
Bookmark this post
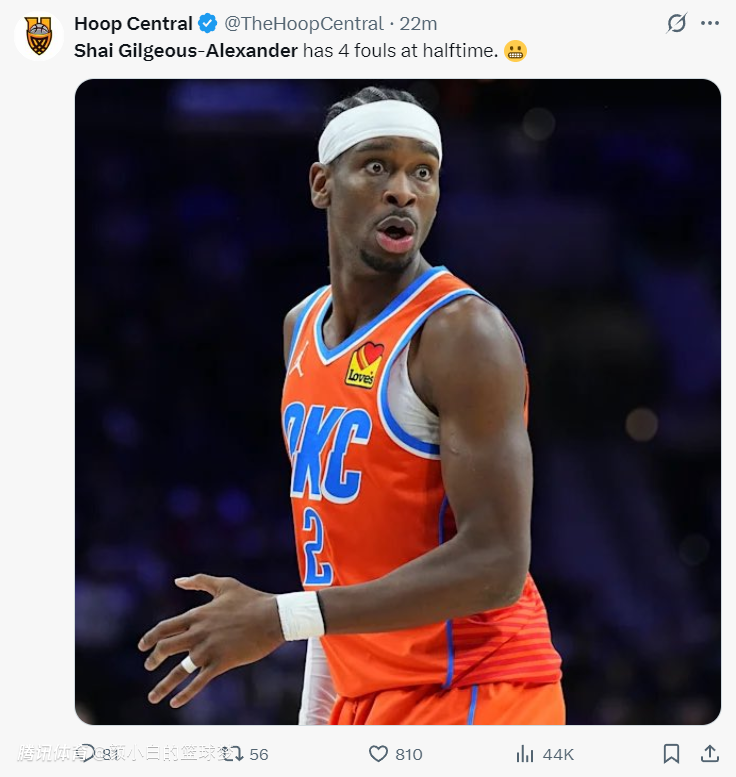672,754
